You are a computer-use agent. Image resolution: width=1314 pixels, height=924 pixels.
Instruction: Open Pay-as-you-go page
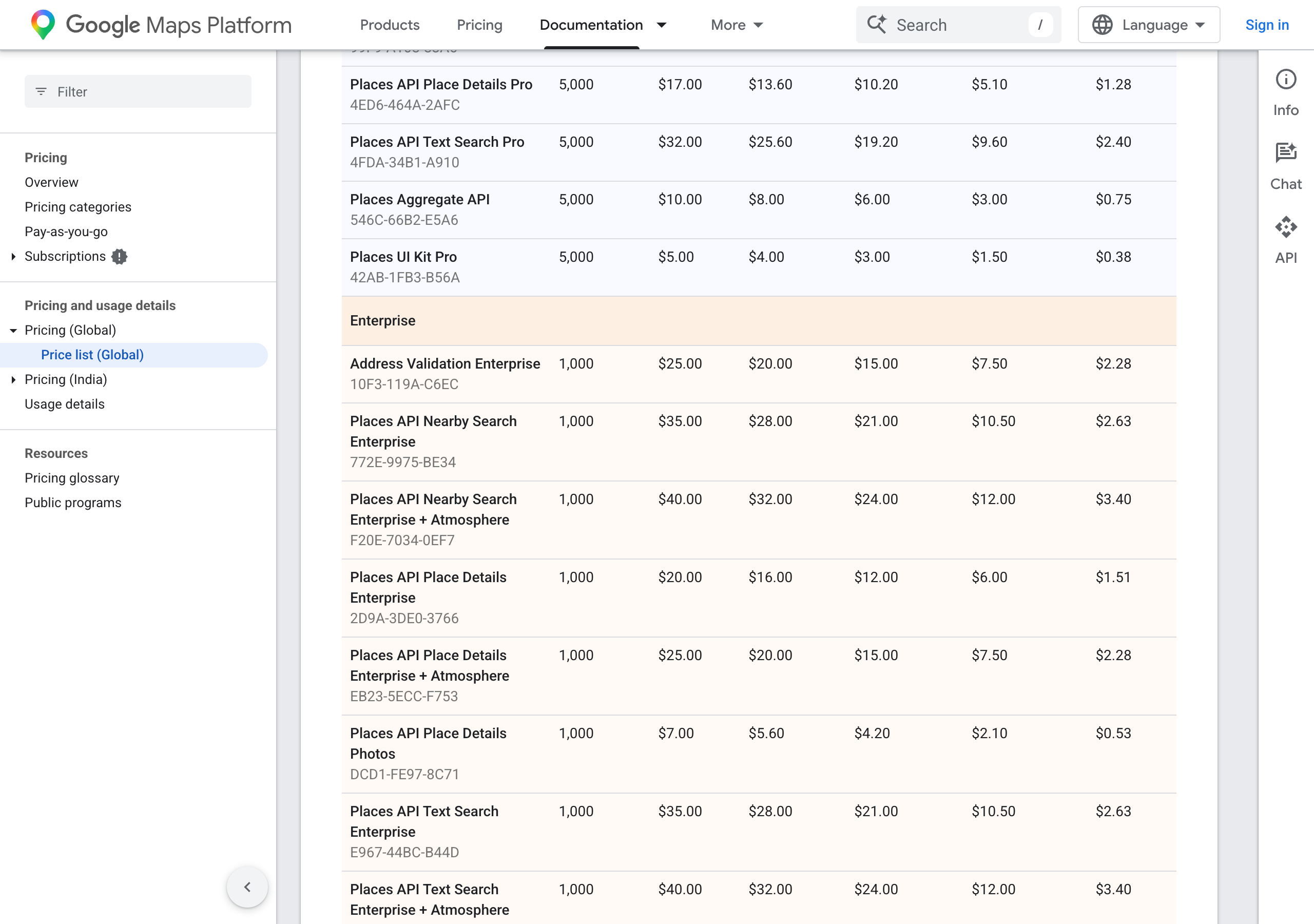tap(66, 232)
